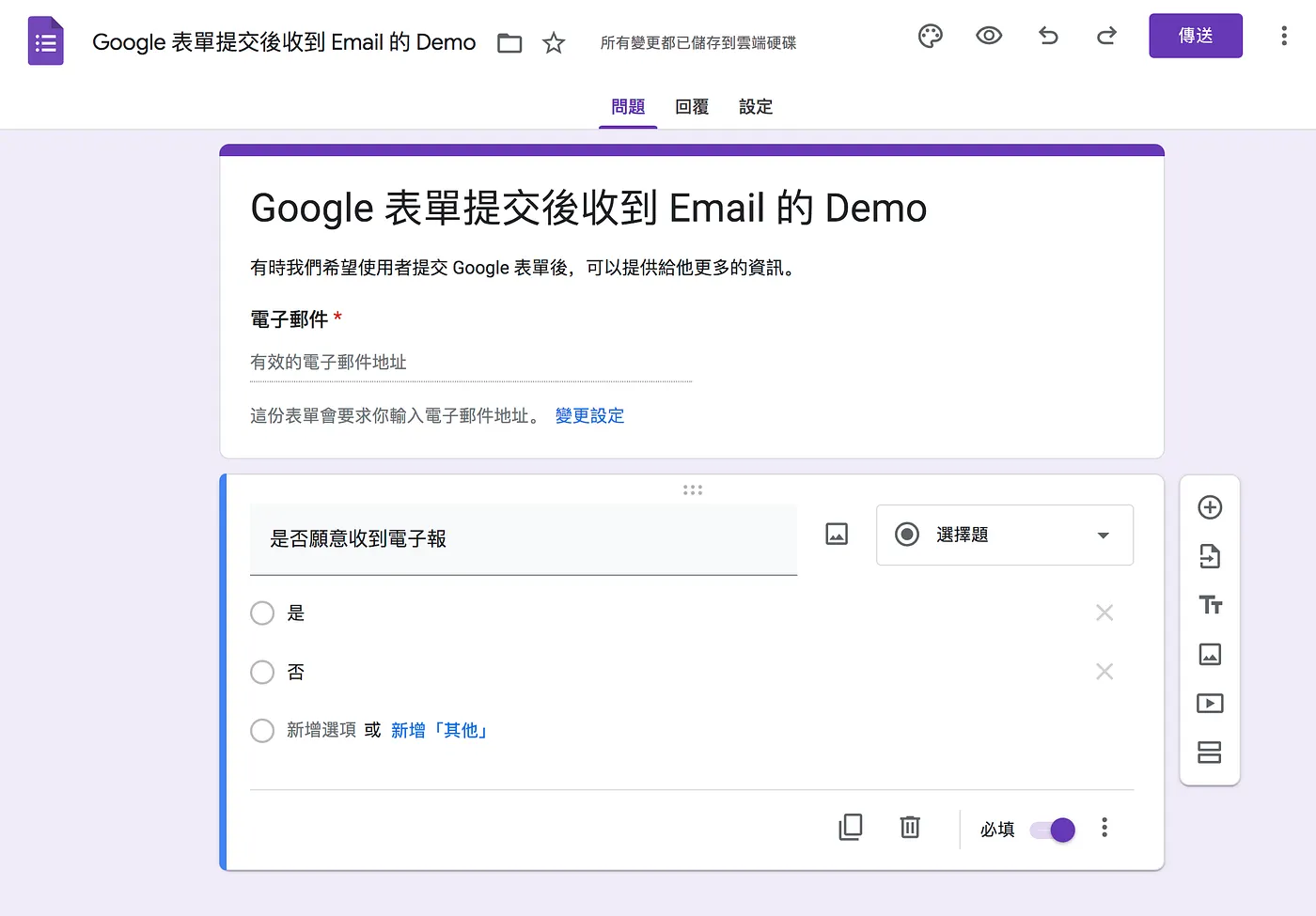The height and width of the screenshot is (916, 1316).
Task: Edit the form title heading
Action: (589, 208)
